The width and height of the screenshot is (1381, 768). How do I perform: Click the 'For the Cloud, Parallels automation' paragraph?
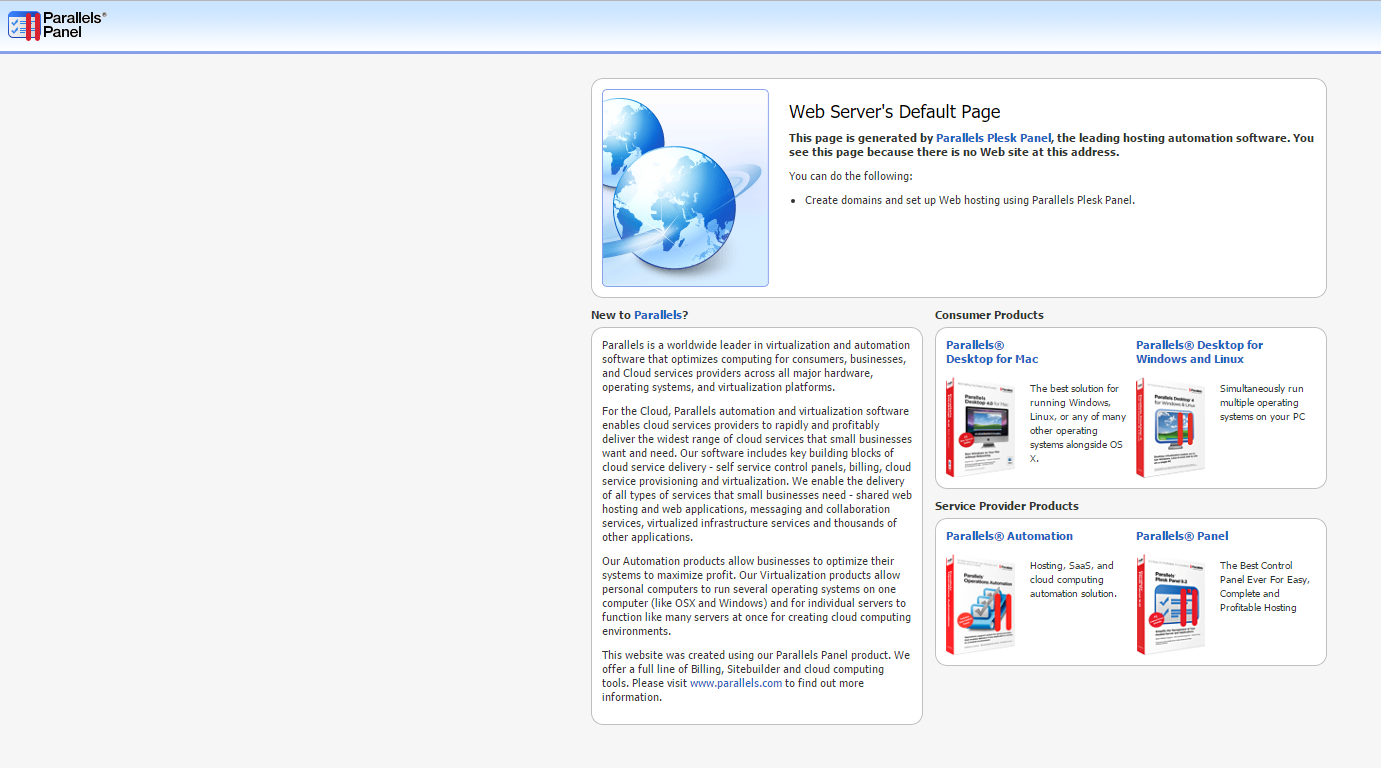pos(757,474)
